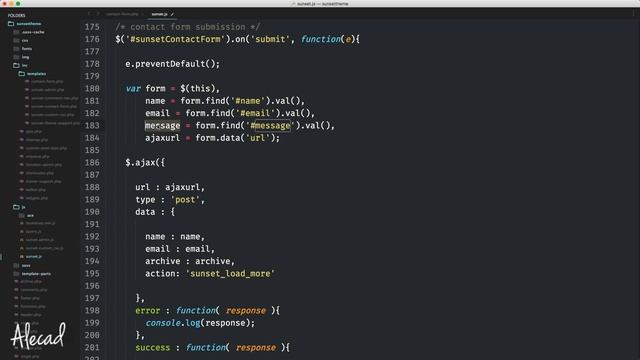
Task: Click the window title sunset.js — sunsettheme
Action: (x=322, y=4)
